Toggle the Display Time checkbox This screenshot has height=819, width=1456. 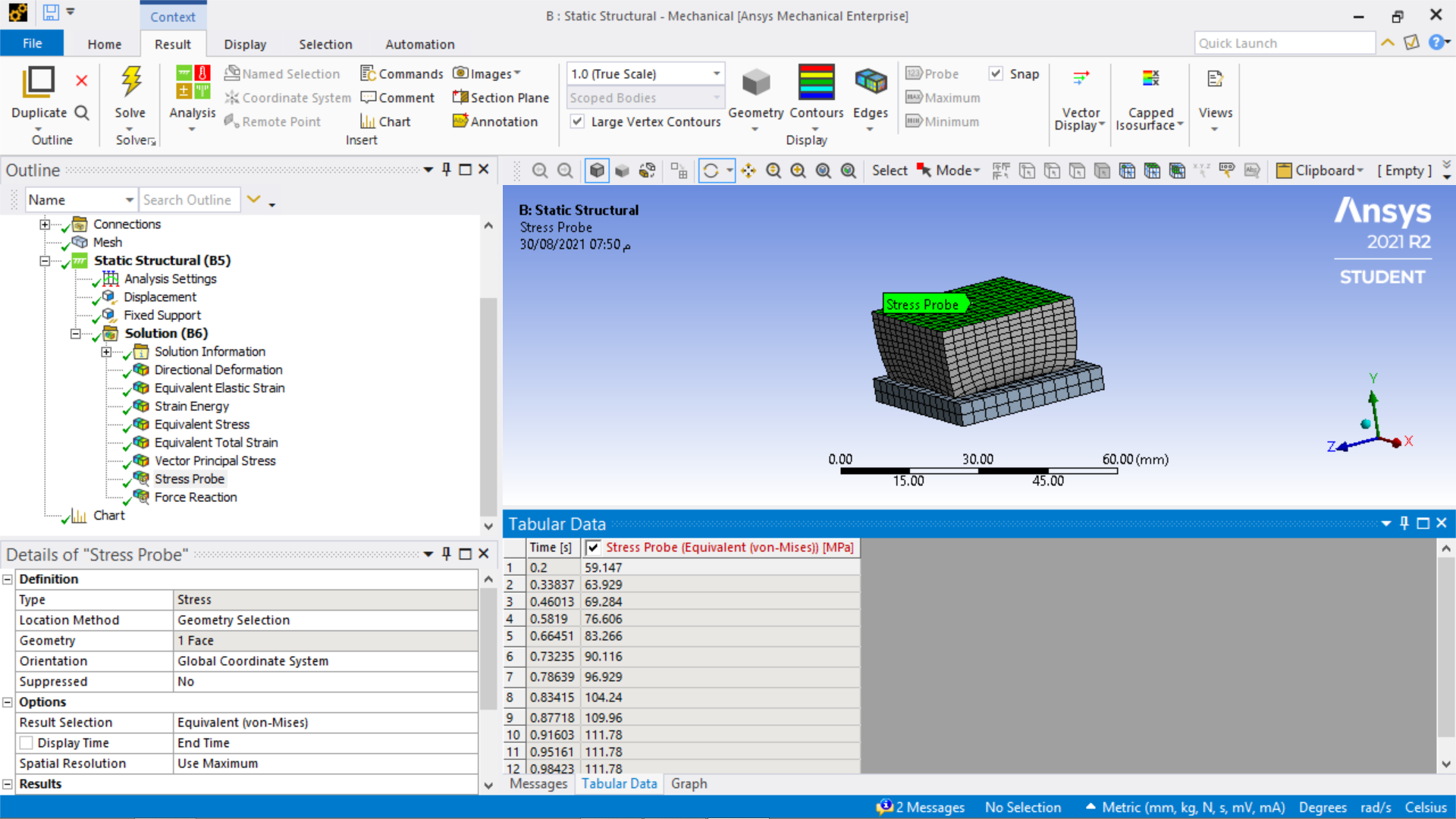27,743
